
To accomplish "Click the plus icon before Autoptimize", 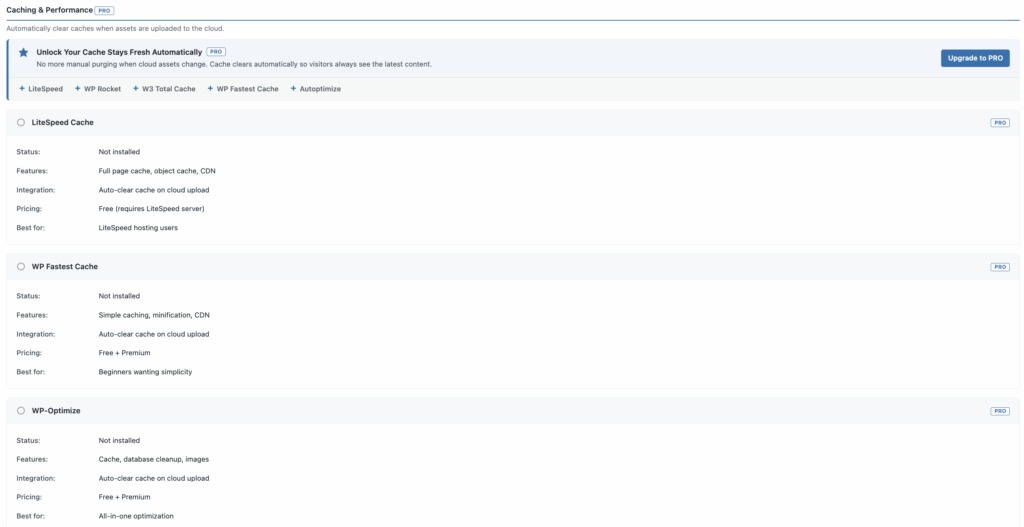I will (x=293, y=89).
